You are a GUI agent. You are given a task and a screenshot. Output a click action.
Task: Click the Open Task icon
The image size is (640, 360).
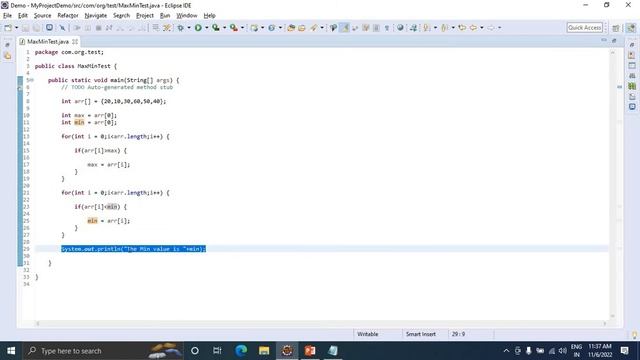coord(302,28)
